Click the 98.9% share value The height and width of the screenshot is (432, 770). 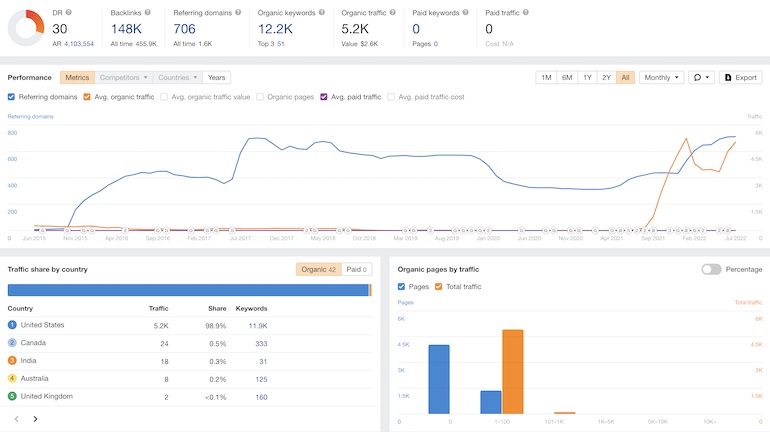tap(216, 325)
